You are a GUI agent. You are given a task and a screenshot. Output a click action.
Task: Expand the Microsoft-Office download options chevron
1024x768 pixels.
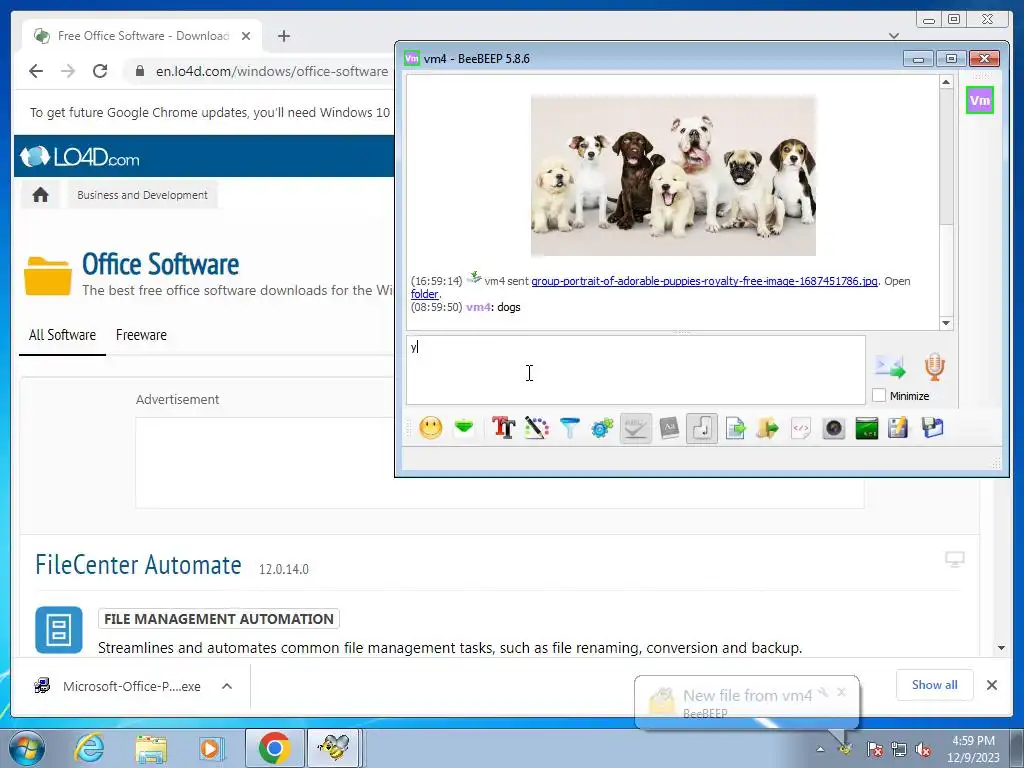click(x=227, y=686)
